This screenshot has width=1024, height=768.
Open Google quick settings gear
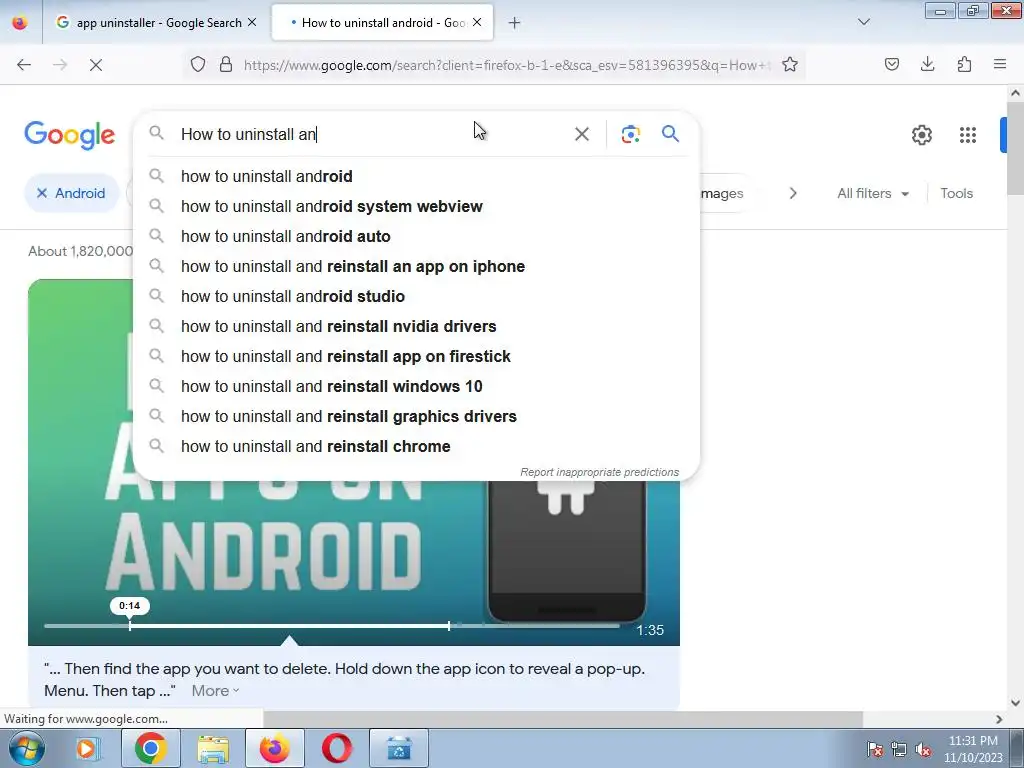(x=922, y=135)
